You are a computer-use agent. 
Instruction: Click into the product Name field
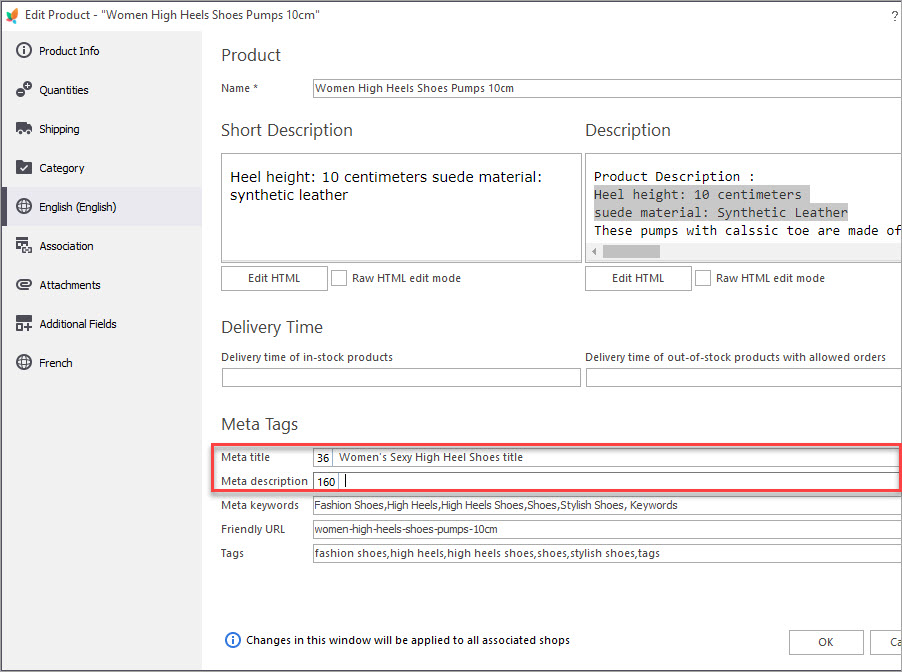607,89
